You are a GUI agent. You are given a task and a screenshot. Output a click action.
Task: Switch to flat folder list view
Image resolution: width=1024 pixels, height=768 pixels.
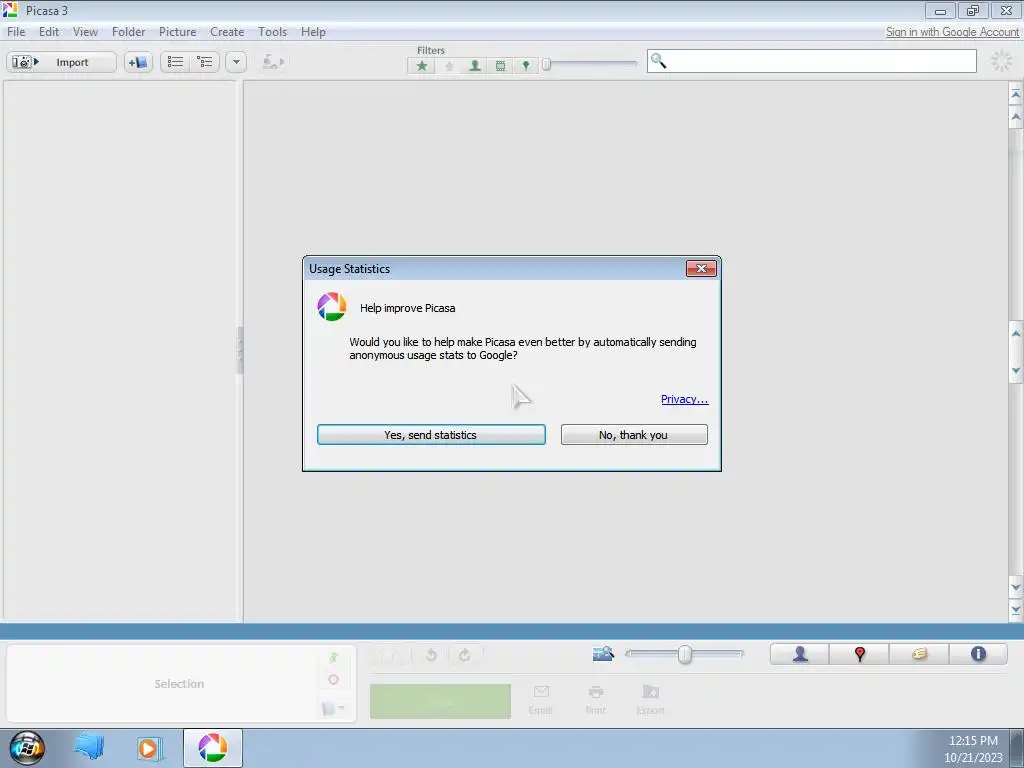pyautogui.click(x=175, y=62)
